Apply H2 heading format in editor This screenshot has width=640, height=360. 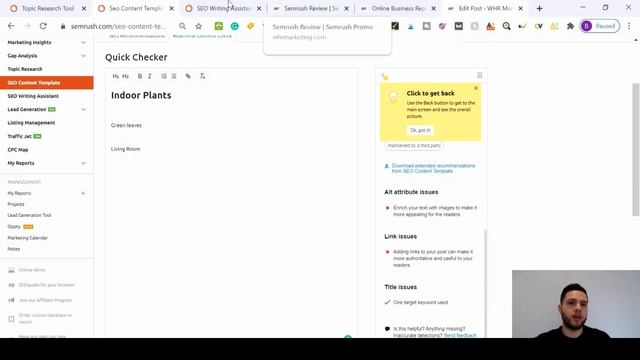[x=125, y=76]
